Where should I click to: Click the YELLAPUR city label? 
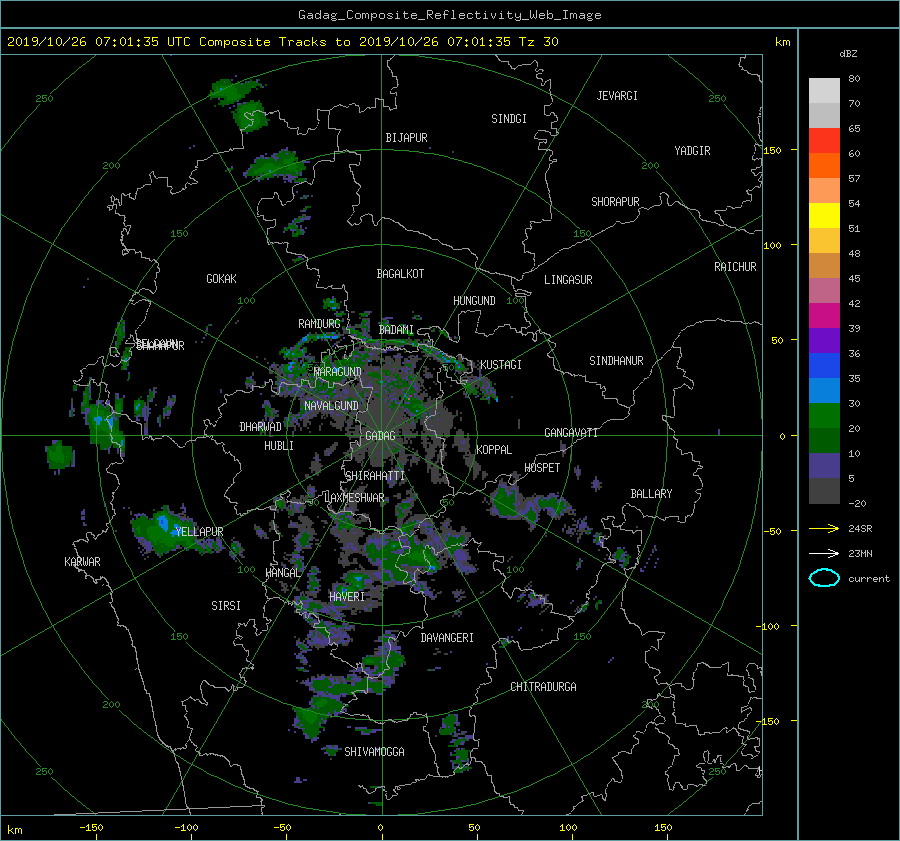coord(199,532)
